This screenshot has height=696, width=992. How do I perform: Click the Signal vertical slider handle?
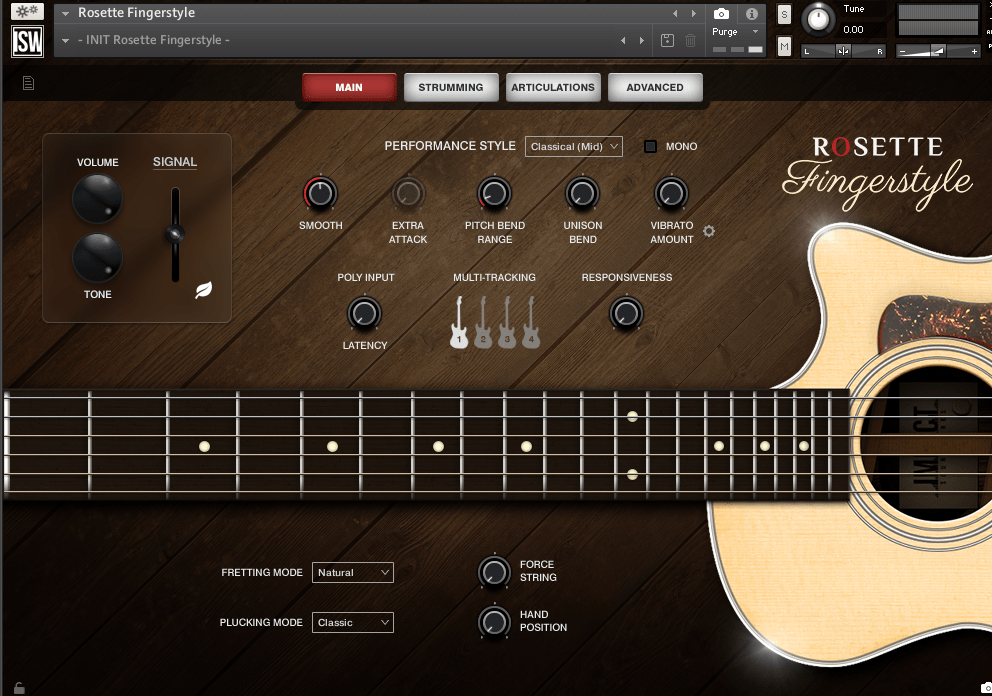tap(176, 234)
